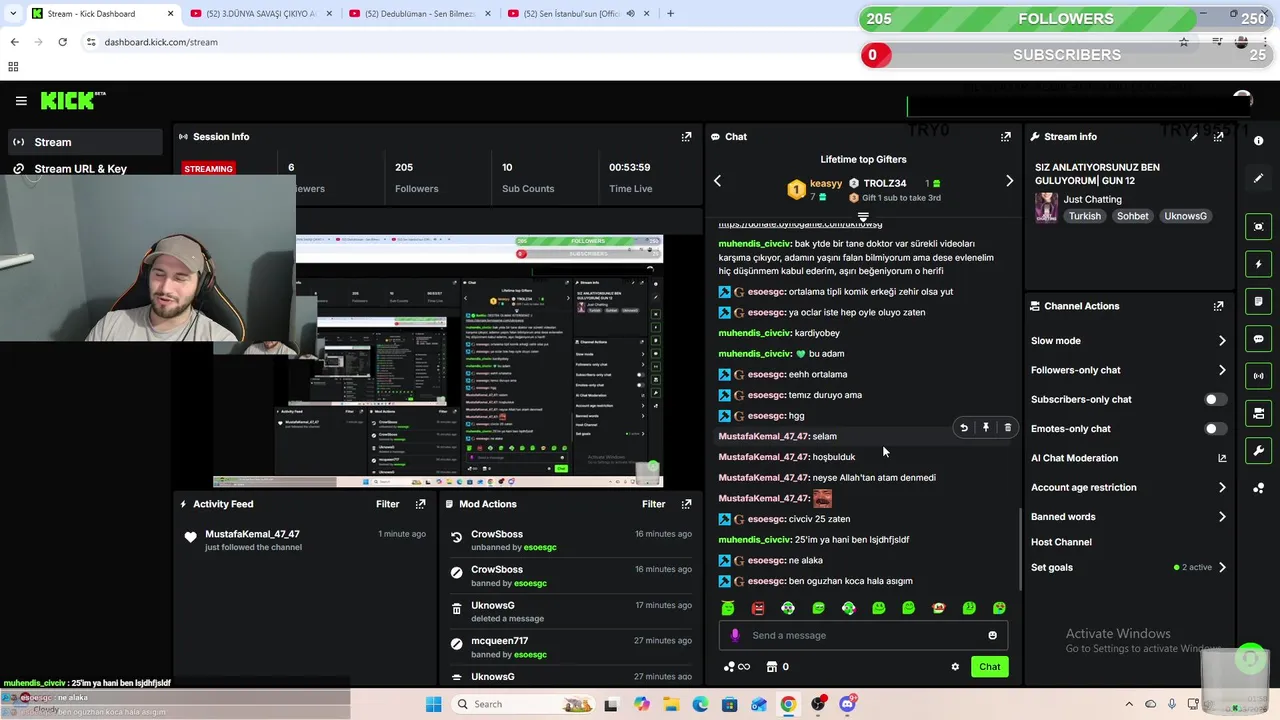Toggle the chat bubble widget in sidebar
This screenshot has height=720, width=1280.
coord(1258,339)
